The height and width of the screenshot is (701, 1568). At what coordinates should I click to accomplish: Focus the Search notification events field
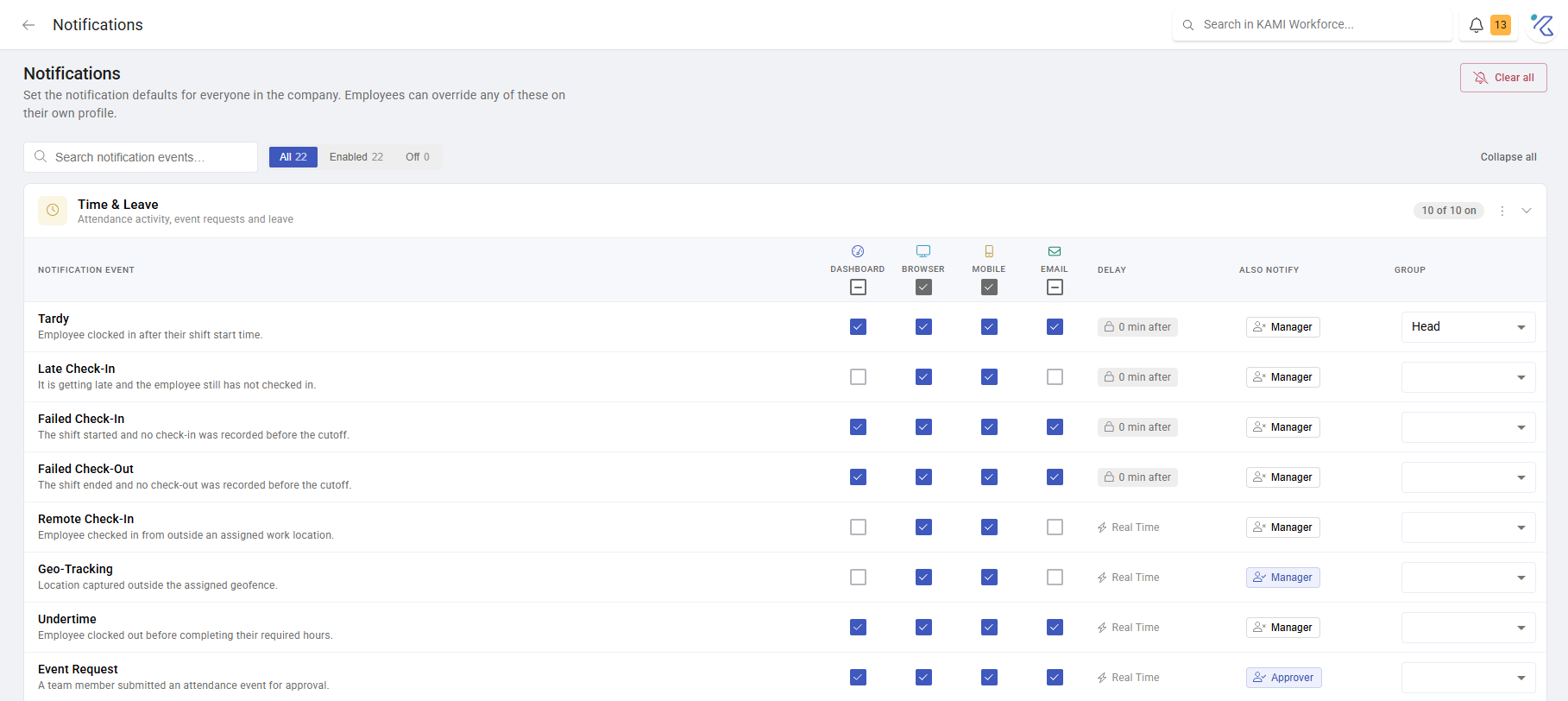tap(141, 157)
